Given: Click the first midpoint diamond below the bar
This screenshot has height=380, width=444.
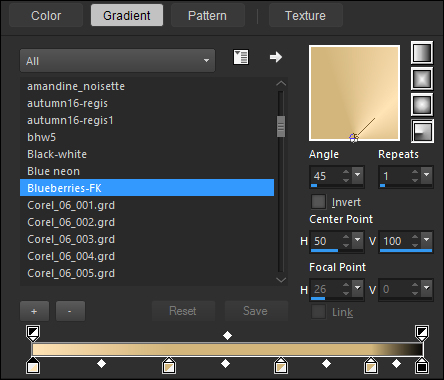Looking at the screenshot, I should (101, 363).
